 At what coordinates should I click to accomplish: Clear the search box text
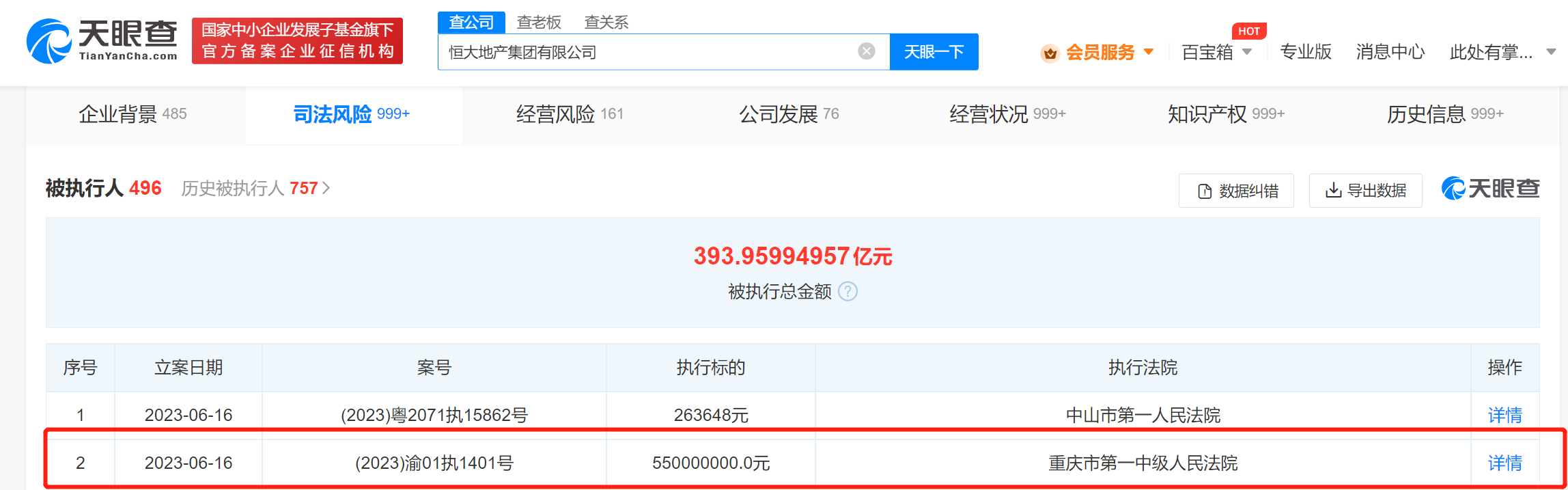(x=867, y=51)
